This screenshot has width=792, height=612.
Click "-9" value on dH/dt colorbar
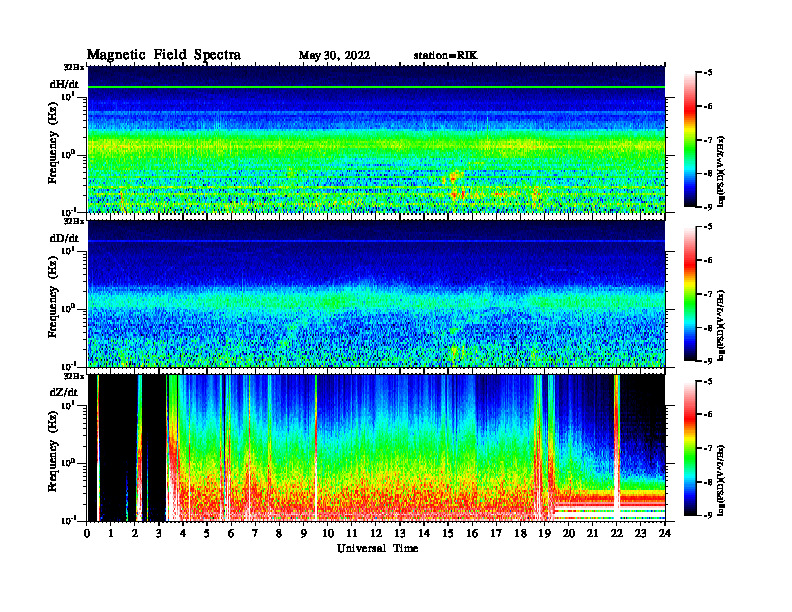(x=708, y=207)
